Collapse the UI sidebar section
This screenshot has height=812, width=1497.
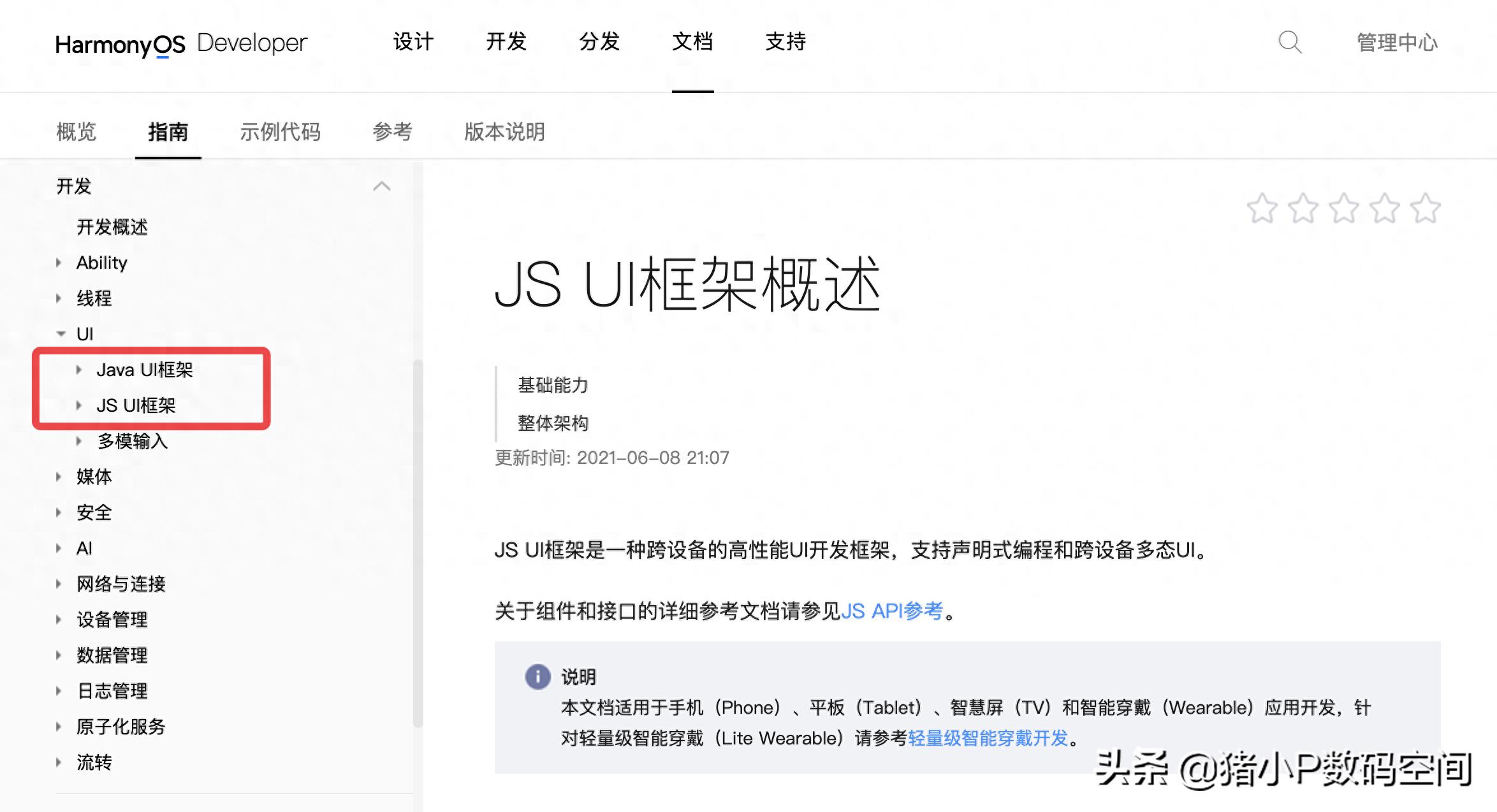pyautogui.click(x=61, y=333)
